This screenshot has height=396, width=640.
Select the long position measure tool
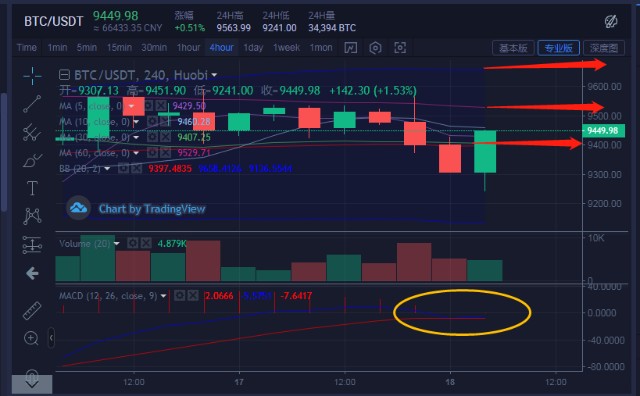[x=32, y=245]
